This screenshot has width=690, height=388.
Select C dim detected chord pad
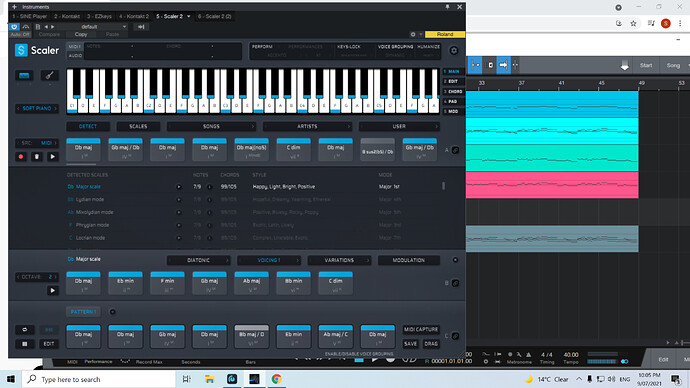[x=294, y=150]
